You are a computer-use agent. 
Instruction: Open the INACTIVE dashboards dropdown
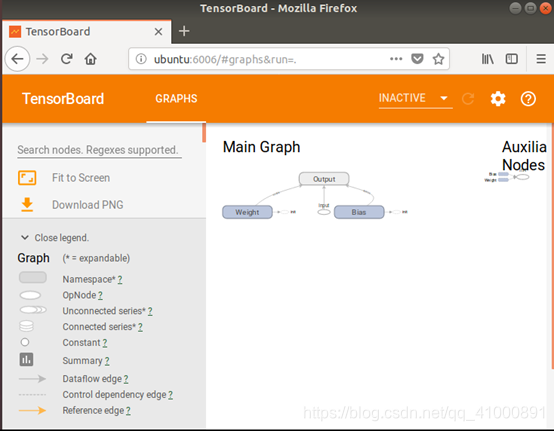tap(415, 98)
